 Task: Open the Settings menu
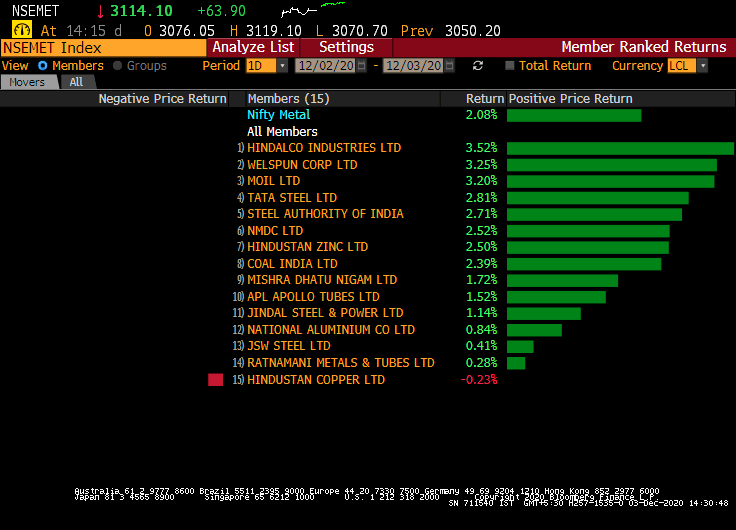pyautogui.click(x=346, y=47)
